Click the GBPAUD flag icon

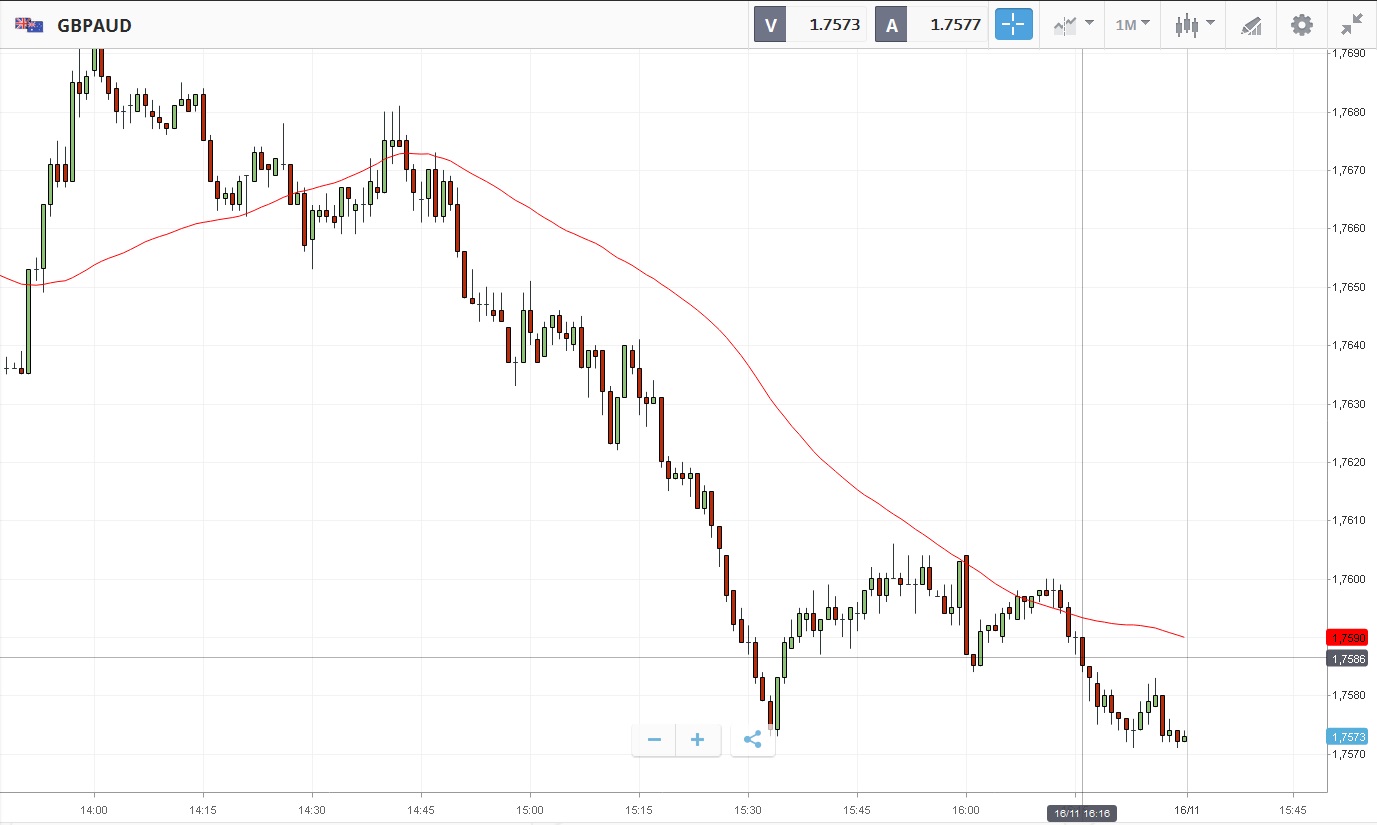[29, 25]
